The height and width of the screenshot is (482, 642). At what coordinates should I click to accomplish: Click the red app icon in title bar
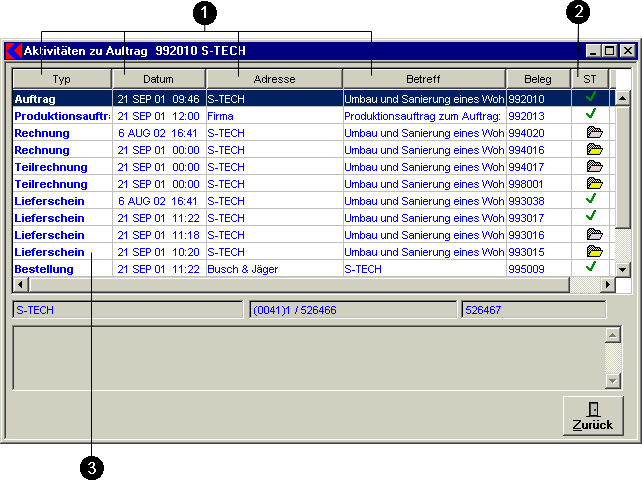click(x=14, y=50)
